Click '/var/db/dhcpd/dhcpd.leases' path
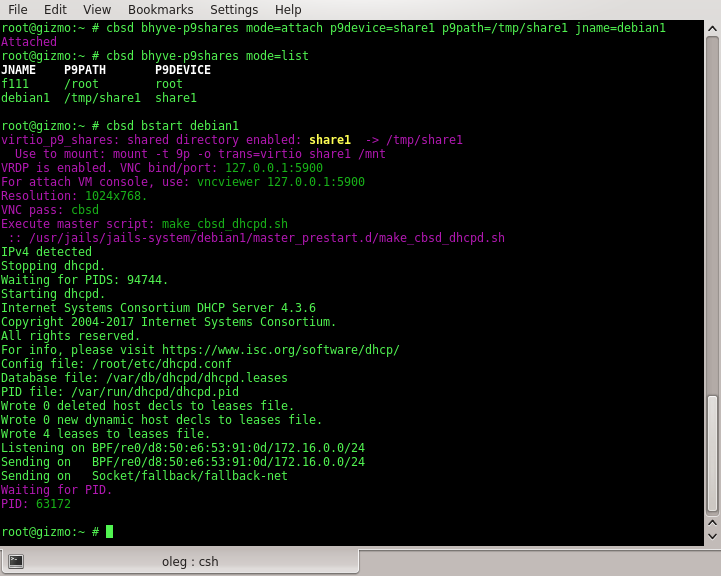Viewport: 721px width, 576px height. coord(197,378)
